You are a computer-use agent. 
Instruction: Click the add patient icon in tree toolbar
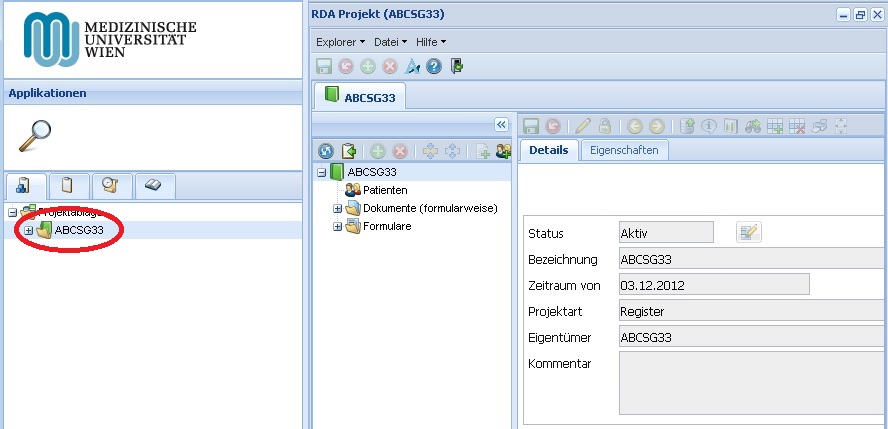click(x=503, y=152)
